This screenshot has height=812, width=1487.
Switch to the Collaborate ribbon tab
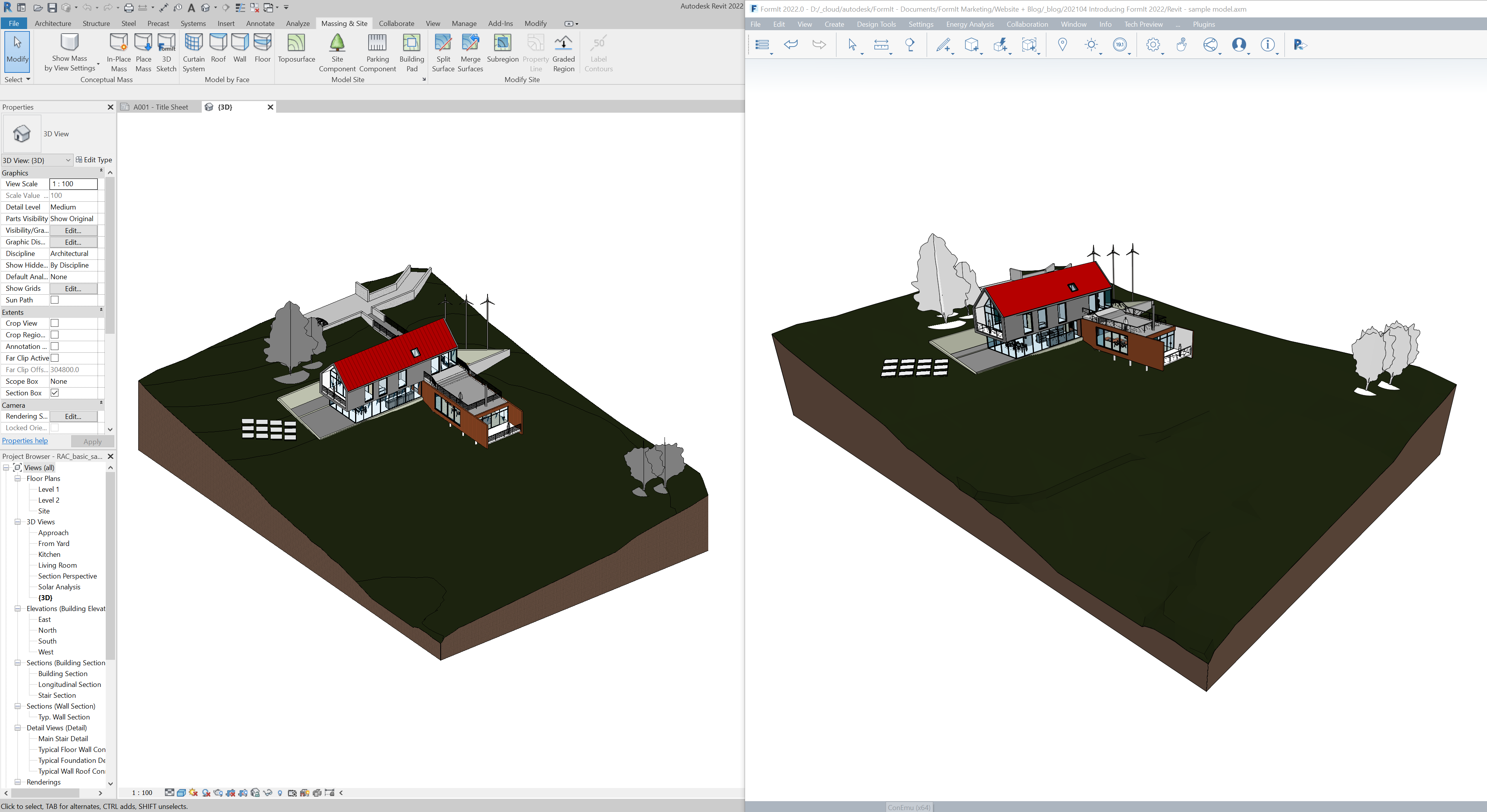tap(396, 24)
